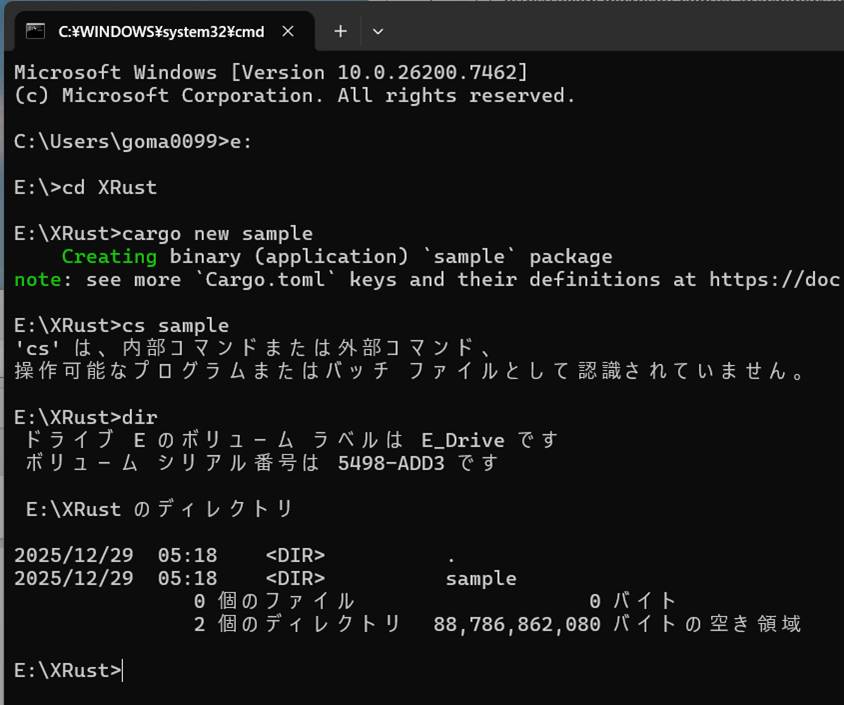Close the cmd terminal tab

[x=288, y=31]
